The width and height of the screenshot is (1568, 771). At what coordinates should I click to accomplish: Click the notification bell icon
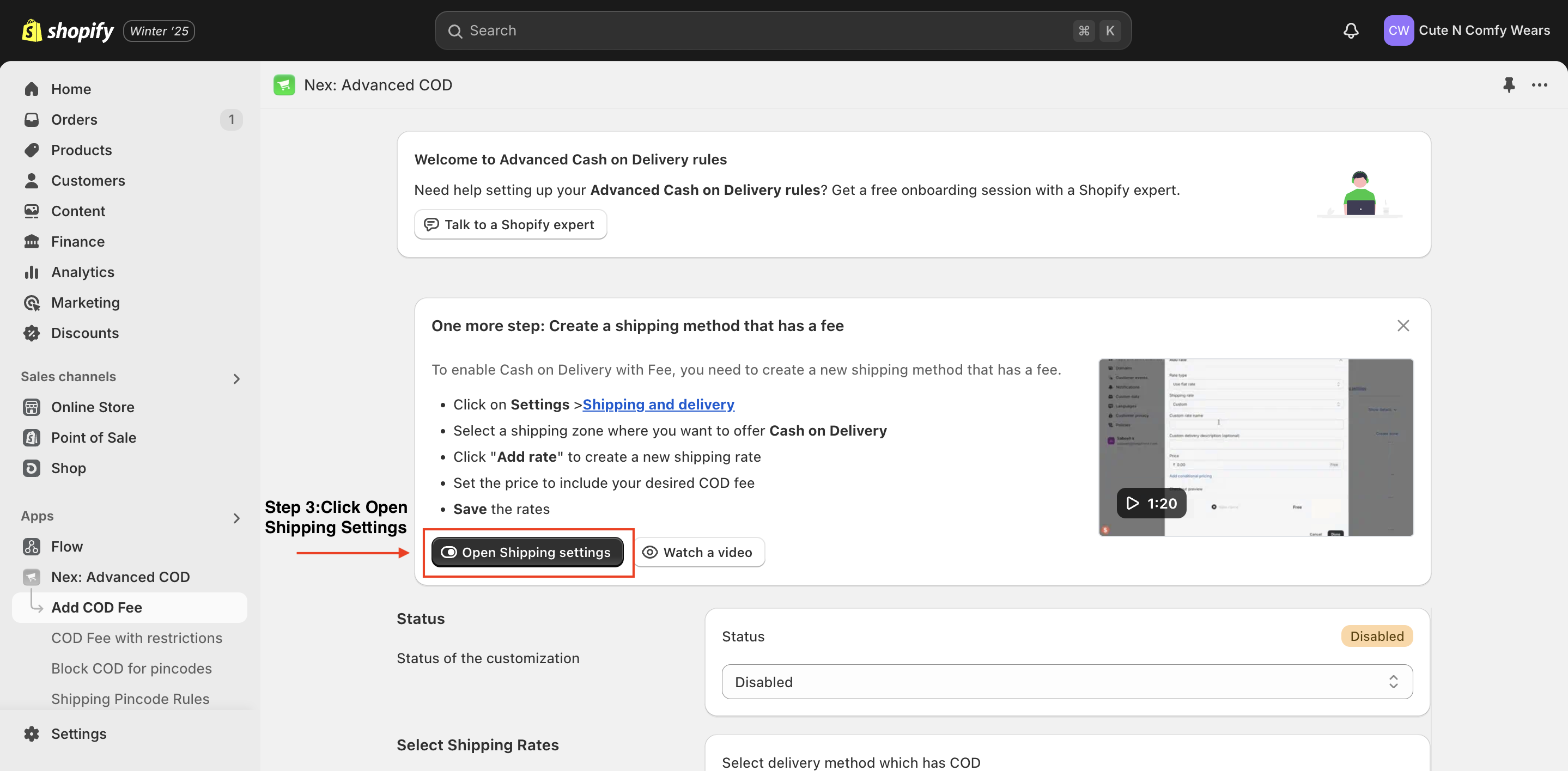point(1351,30)
